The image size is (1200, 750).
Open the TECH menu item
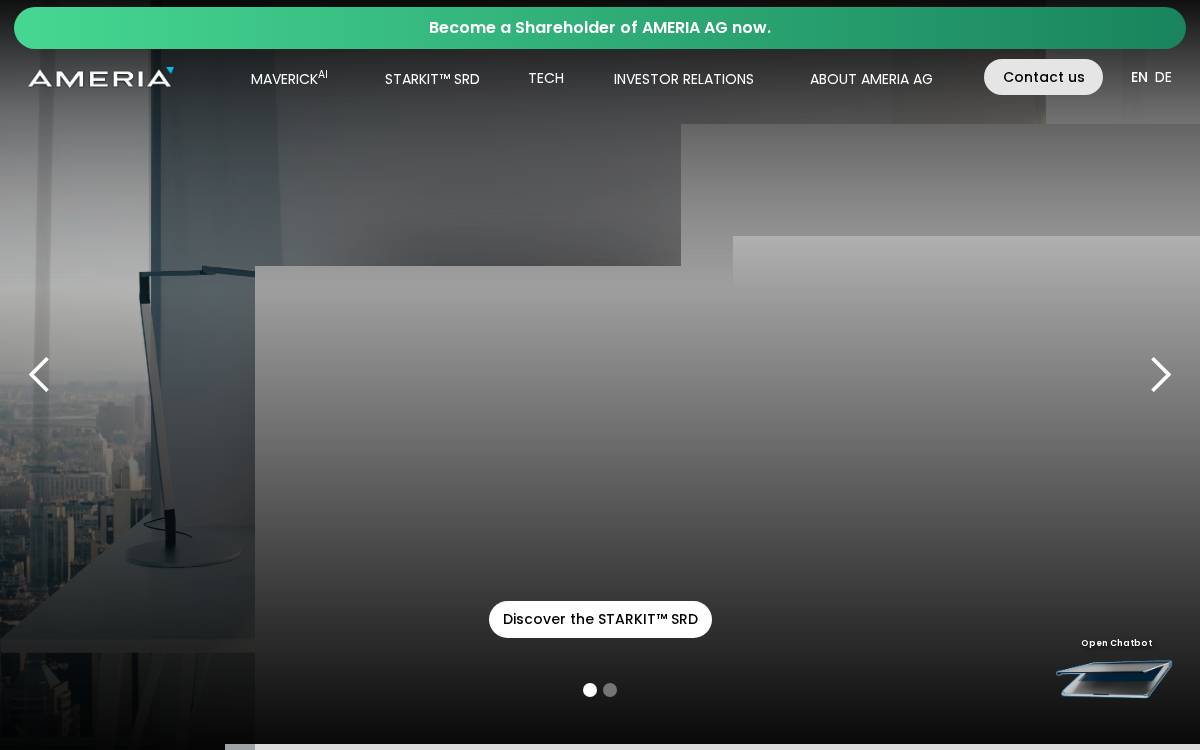pyautogui.click(x=546, y=78)
